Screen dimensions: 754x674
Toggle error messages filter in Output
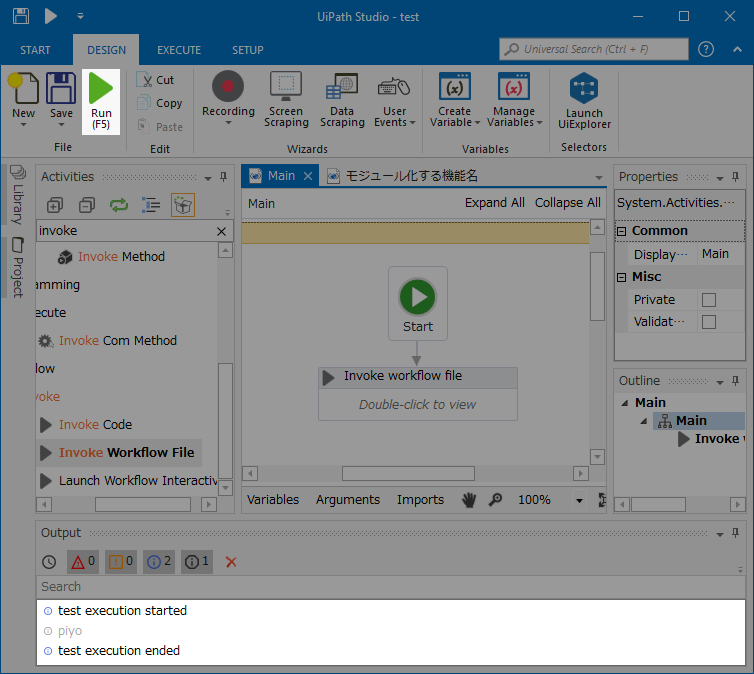[x=83, y=562]
